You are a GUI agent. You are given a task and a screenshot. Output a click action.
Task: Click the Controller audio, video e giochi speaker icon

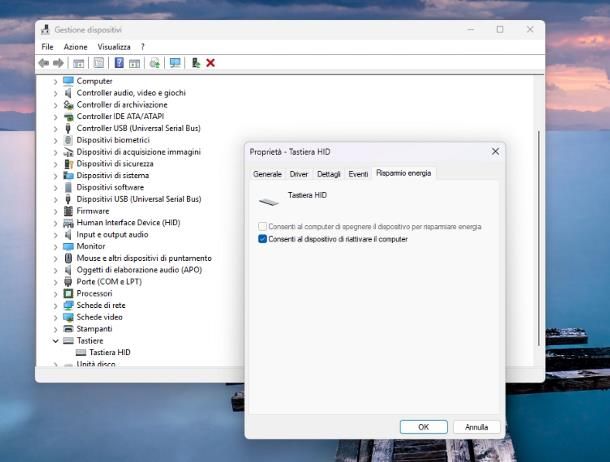(68, 93)
